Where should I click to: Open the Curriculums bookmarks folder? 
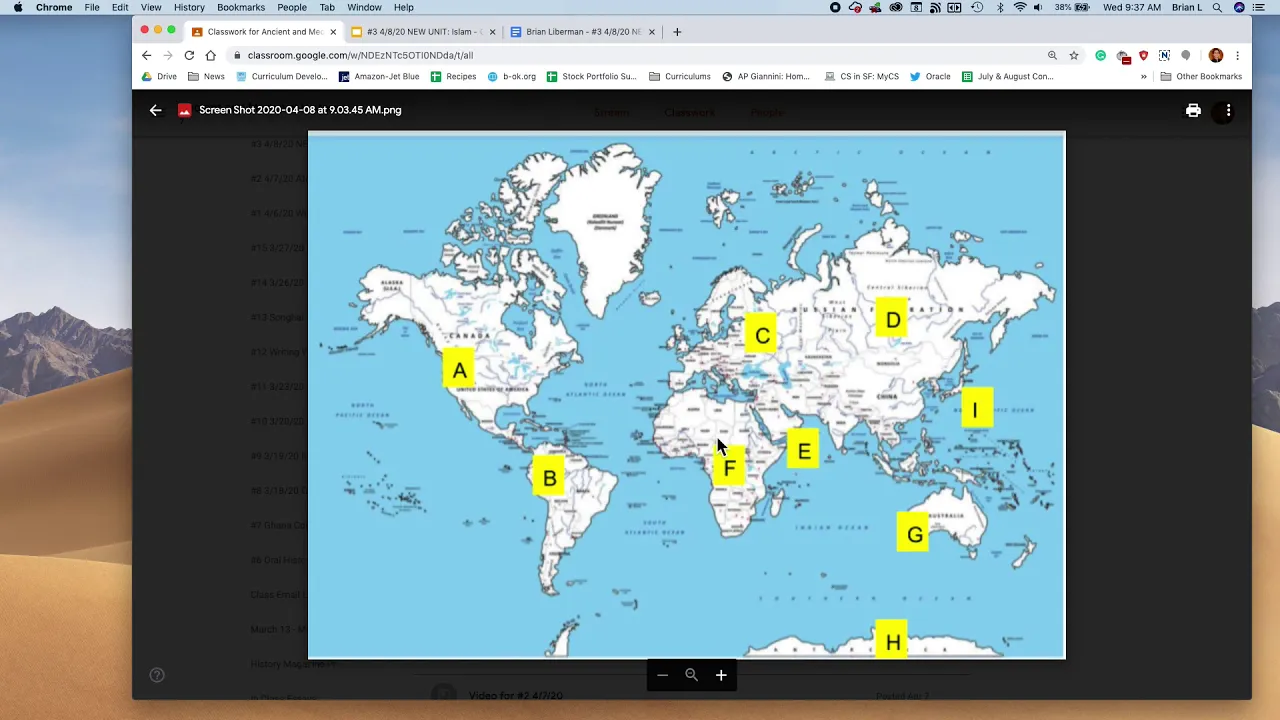coord(680,76)
